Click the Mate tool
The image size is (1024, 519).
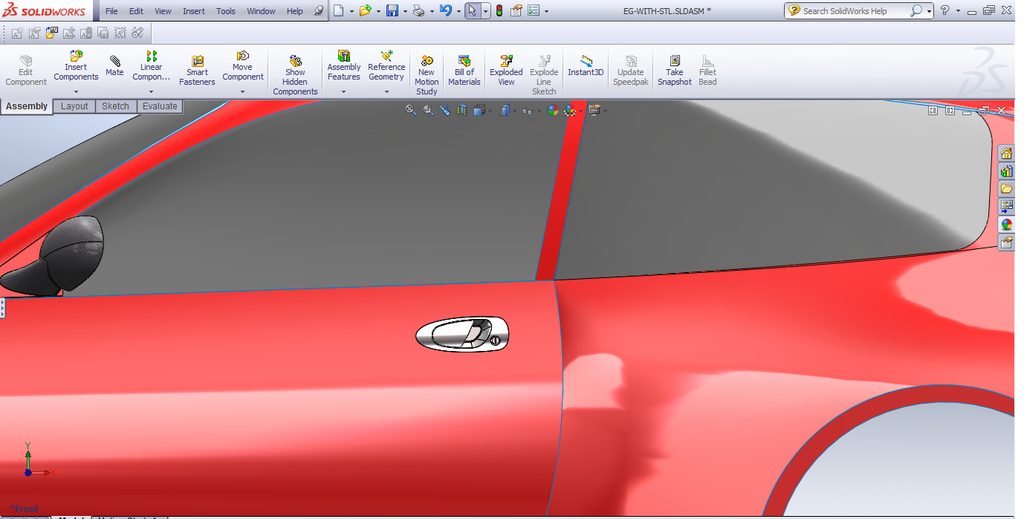115,66
